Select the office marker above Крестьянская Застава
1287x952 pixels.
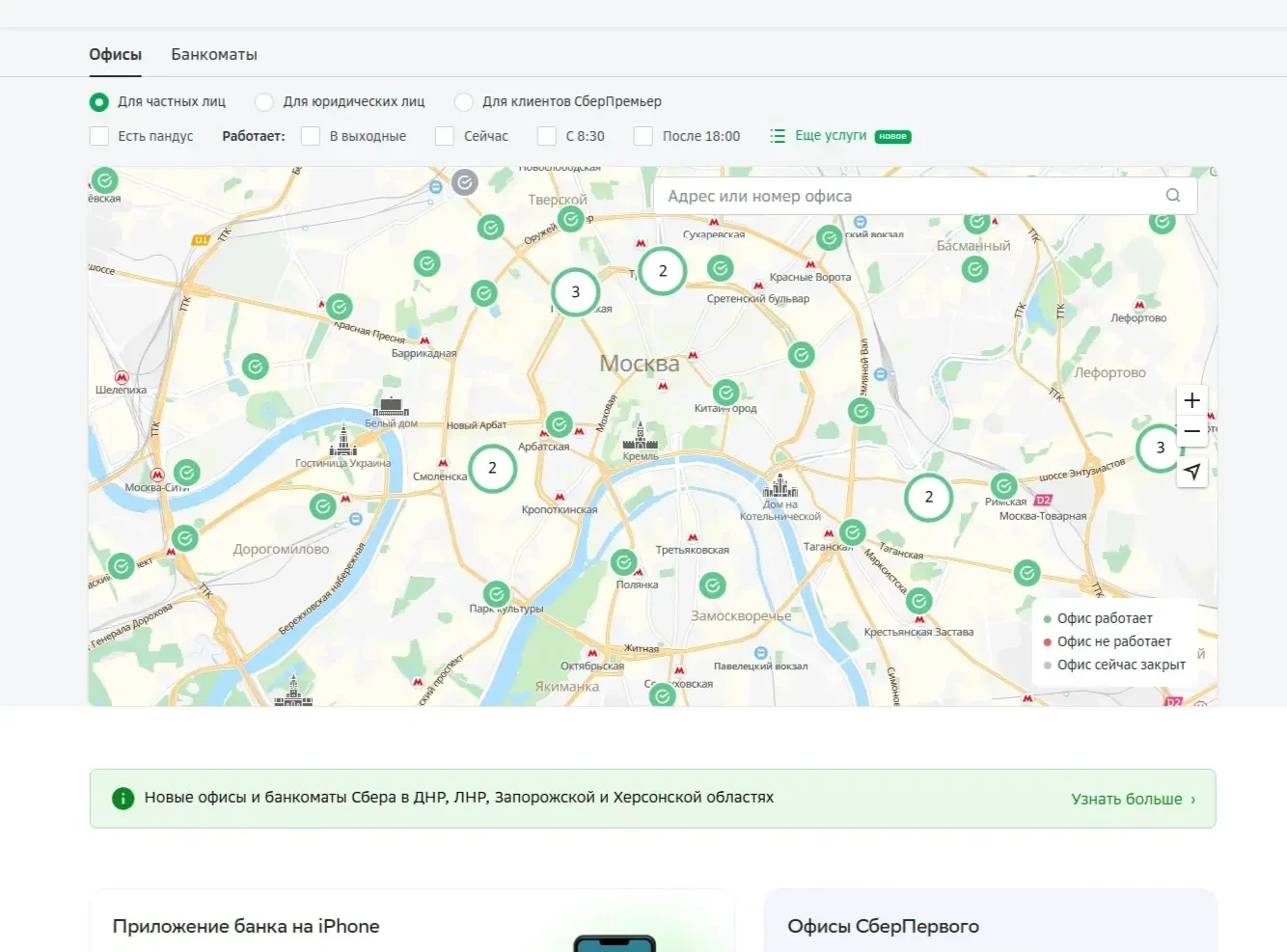point(919,601)
